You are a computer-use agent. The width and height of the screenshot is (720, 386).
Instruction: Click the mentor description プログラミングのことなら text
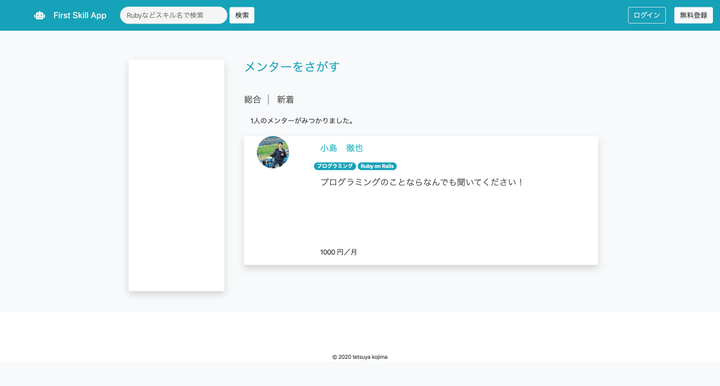pyautogui.click(x=422, y=182)
